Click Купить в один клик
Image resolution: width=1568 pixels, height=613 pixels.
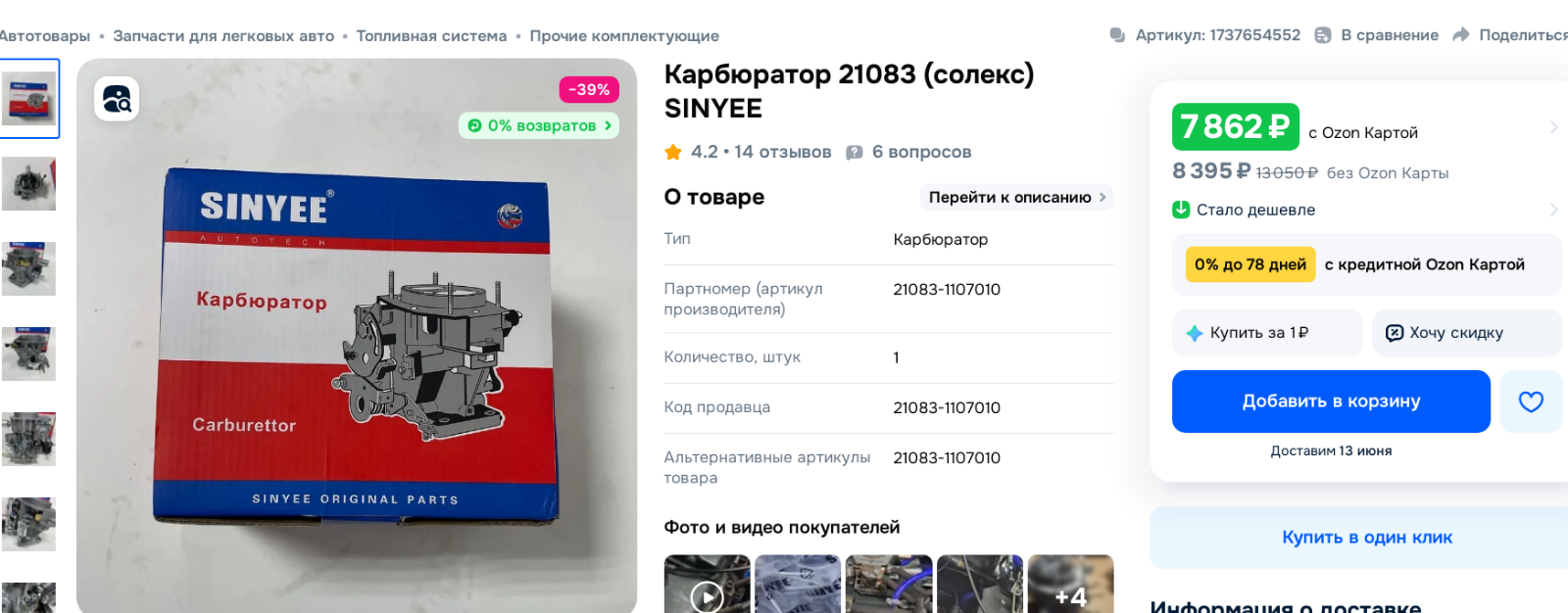point(1367,538)
